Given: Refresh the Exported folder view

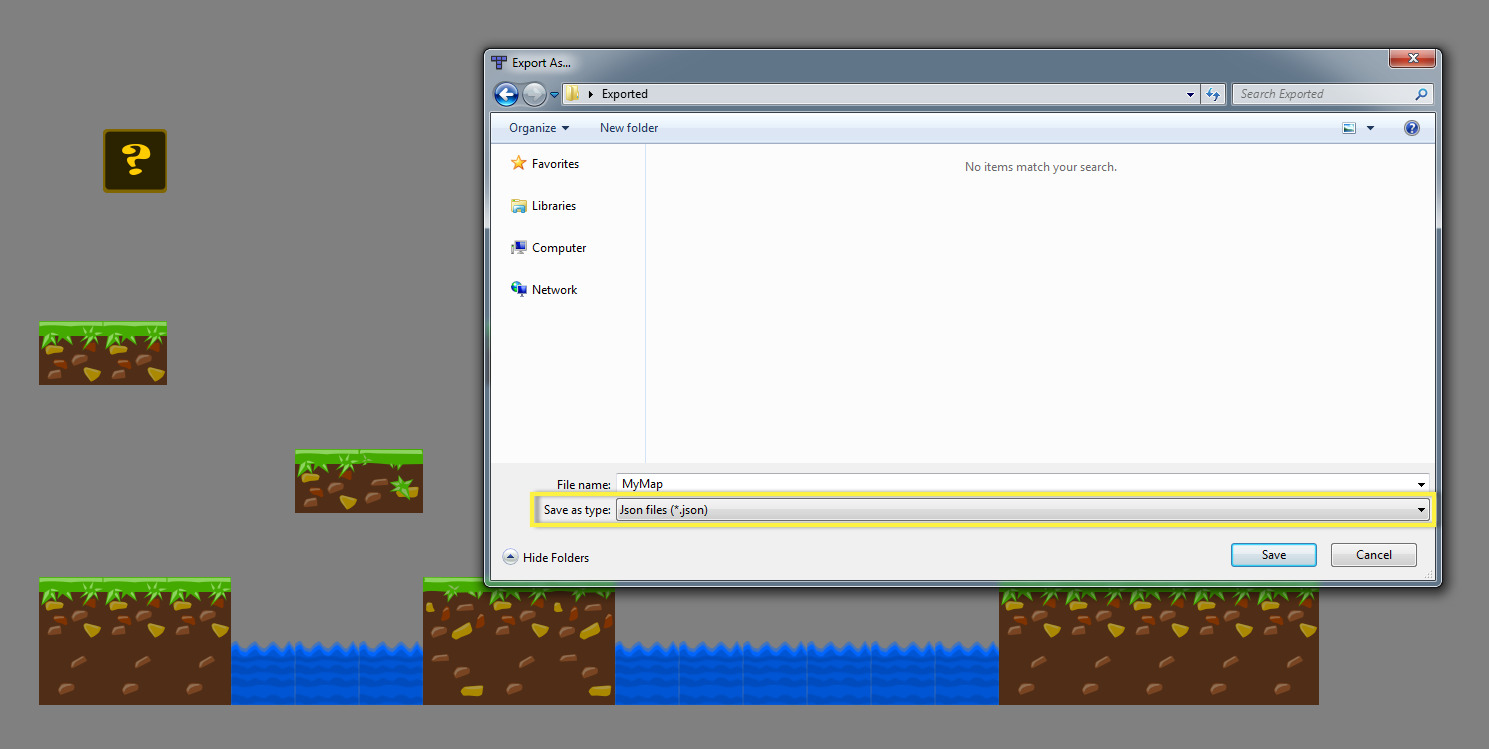Looking at the screenshot, I should 1213,93.
